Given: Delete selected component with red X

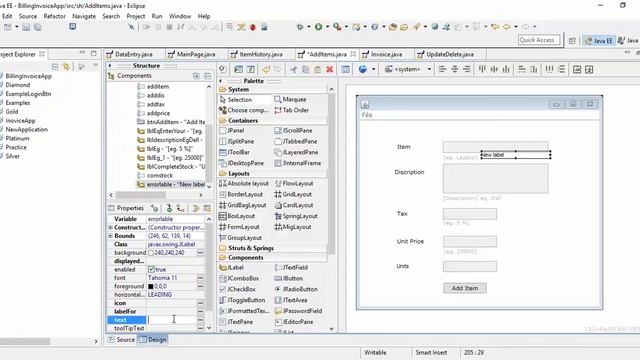Looking at the screenshot, I should pyautogui.click(x=330, y=69).
